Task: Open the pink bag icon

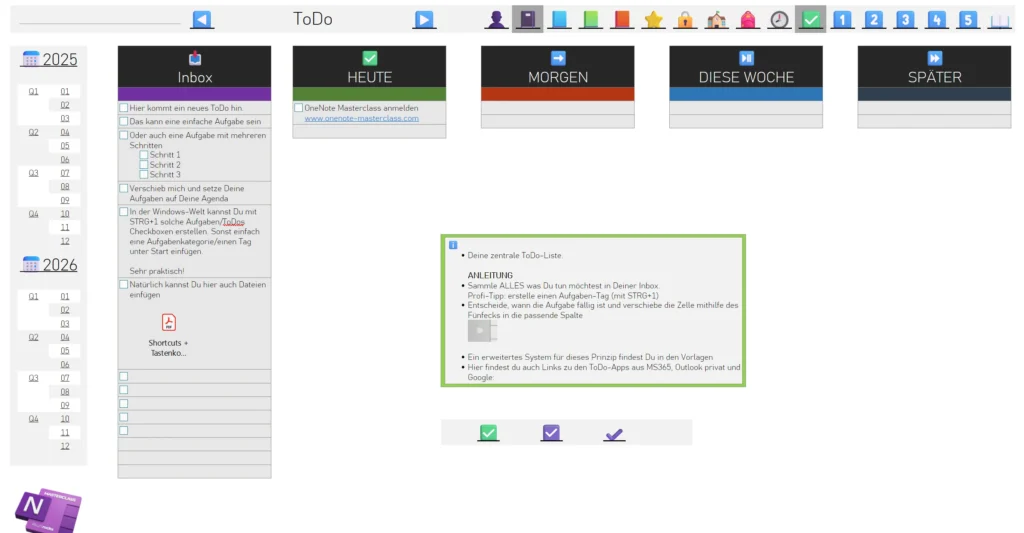Action: click(748, 20)
